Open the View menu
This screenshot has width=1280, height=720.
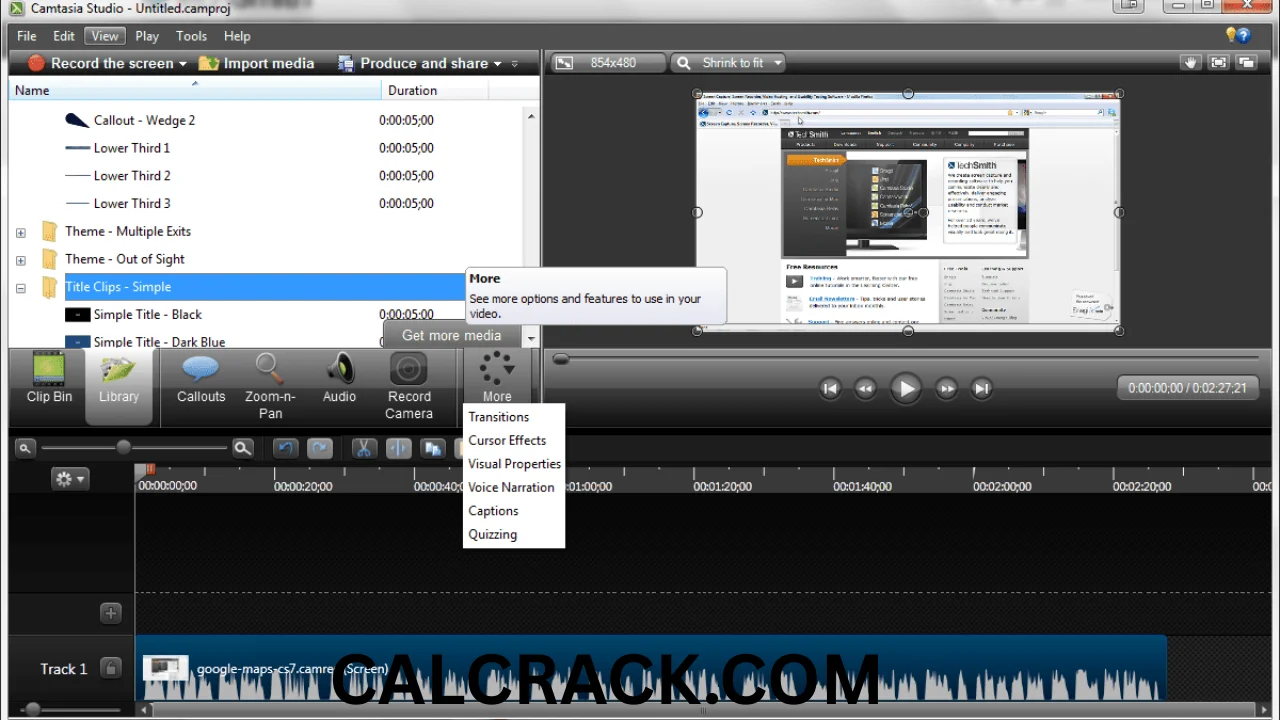[x=104, y=36]
